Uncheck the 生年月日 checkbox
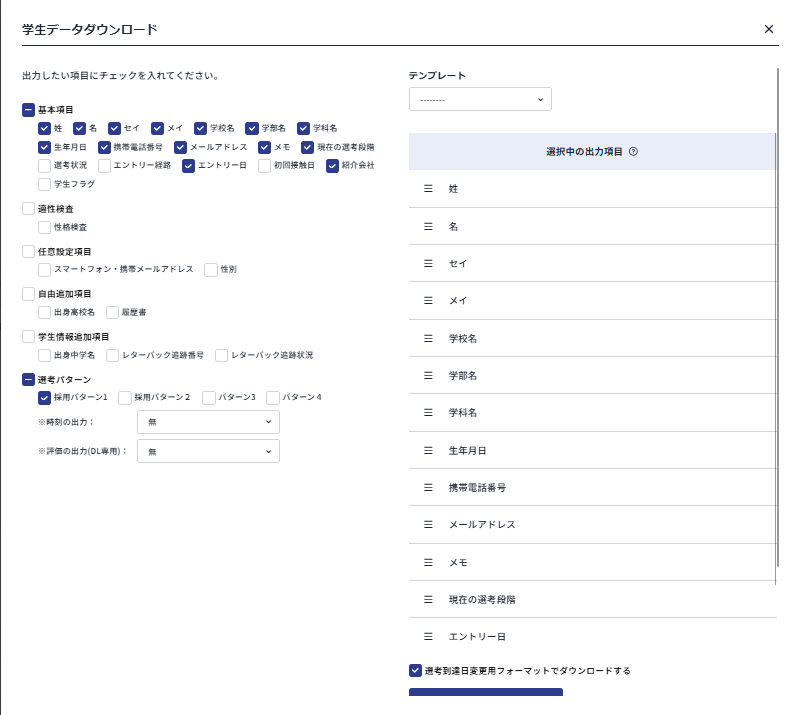This screenshot has width=792, height=715. click(x=44, y=147)
